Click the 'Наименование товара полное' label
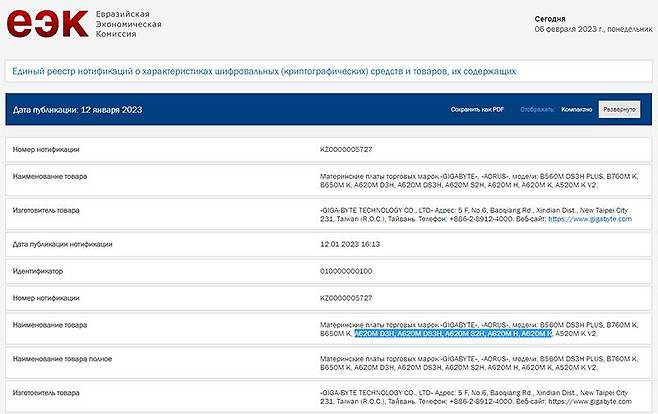This screenshot has height=414, width=658. tap(63, 359)
